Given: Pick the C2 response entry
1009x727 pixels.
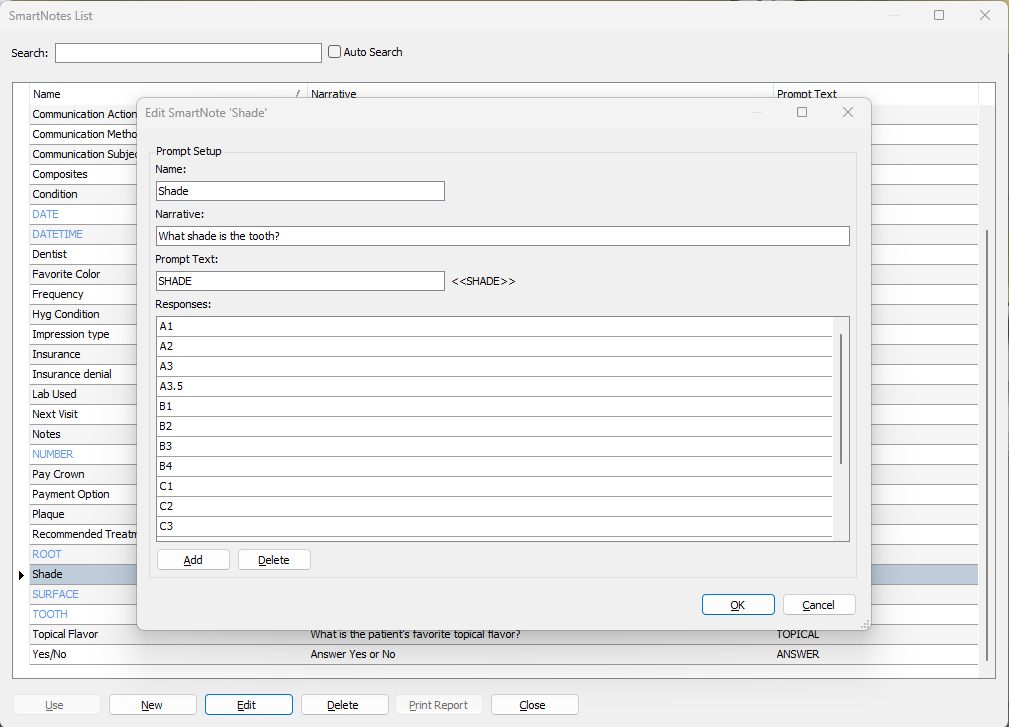Looking at the screenshot, I should [x=495, y=506].
